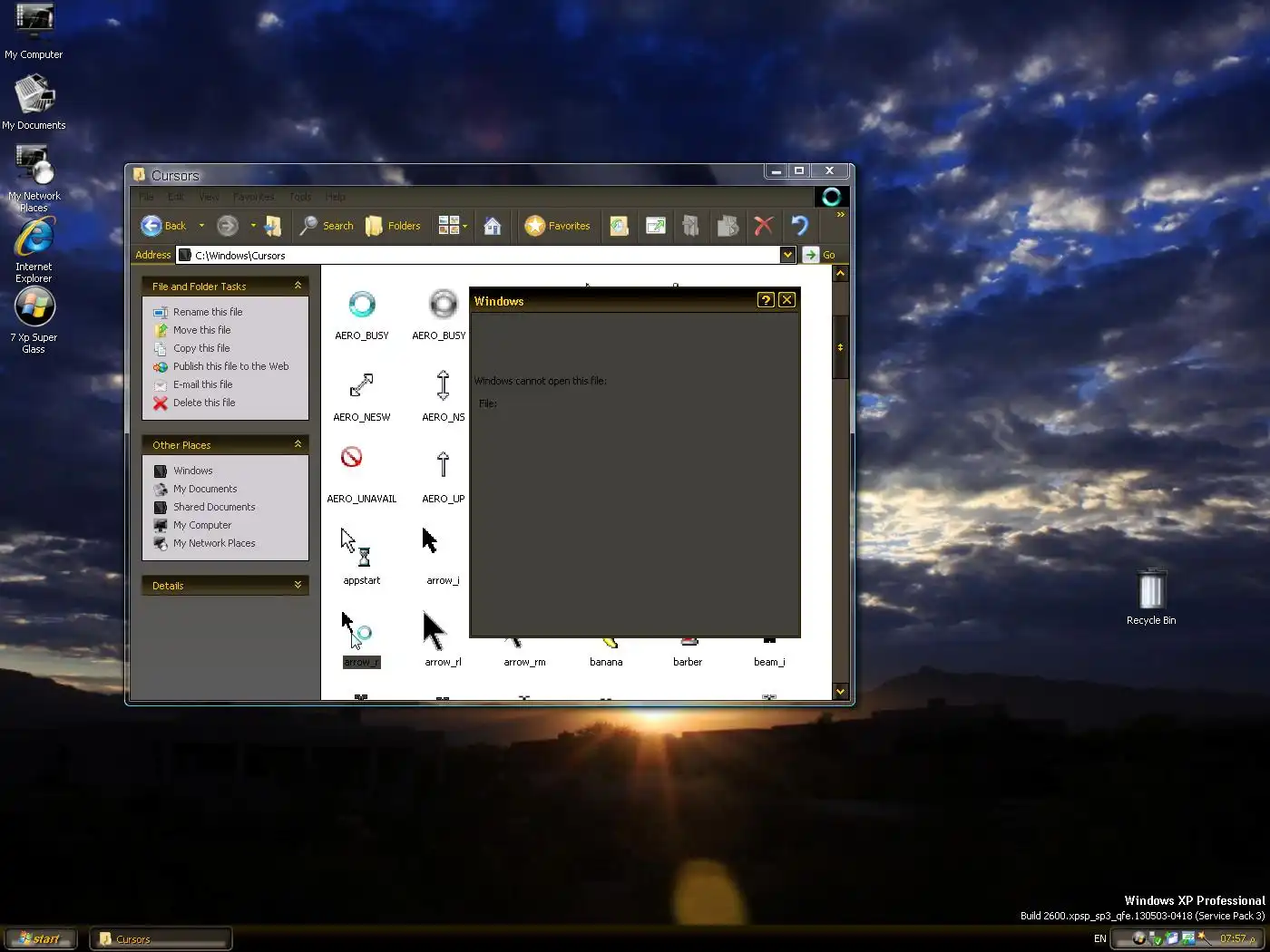Viewport: 1270px width, 952px height.
Task: Open the File menu
Action: coord(146,197)
